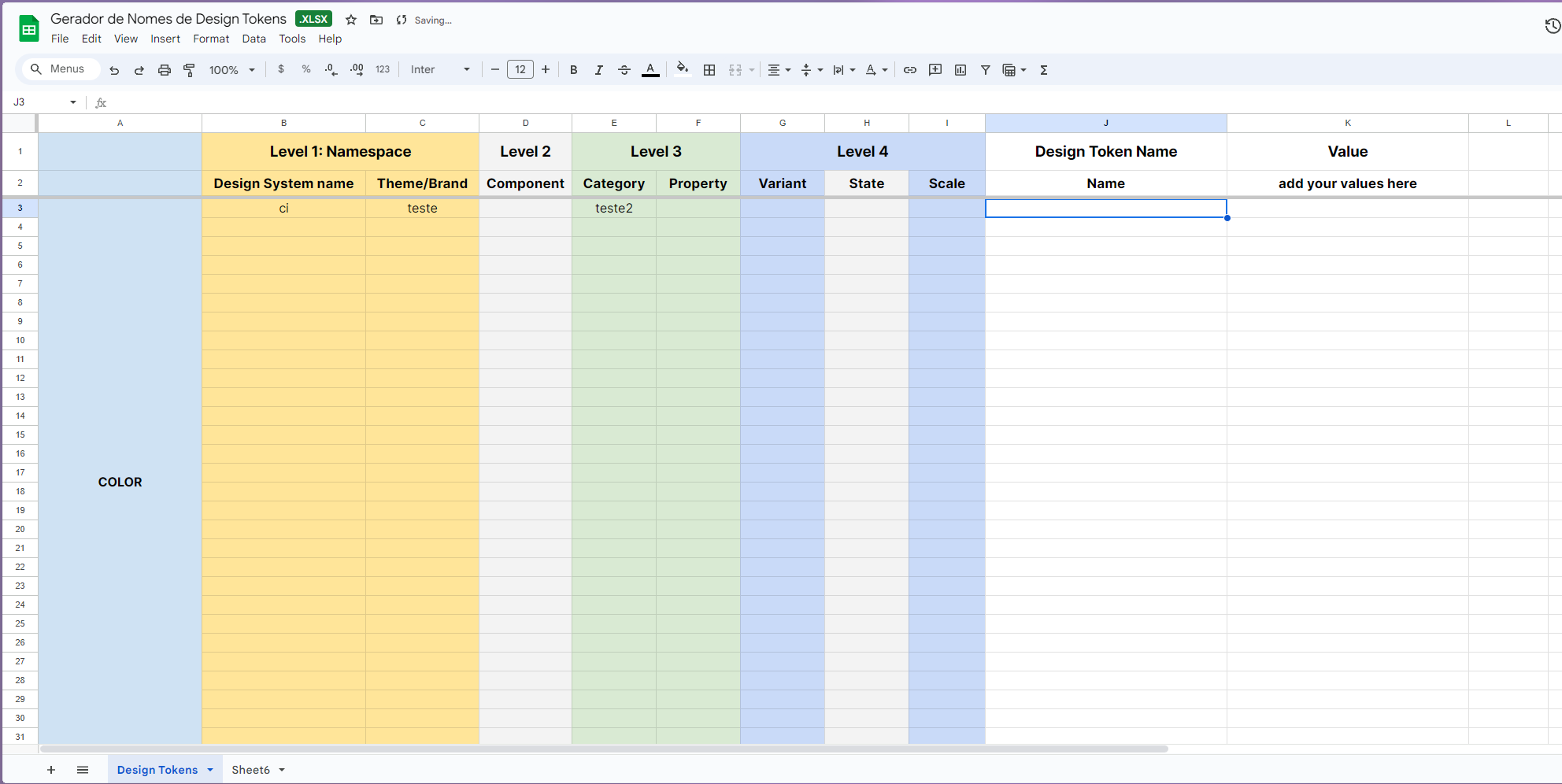Open text rotation dropdown

tap(876, 70)
